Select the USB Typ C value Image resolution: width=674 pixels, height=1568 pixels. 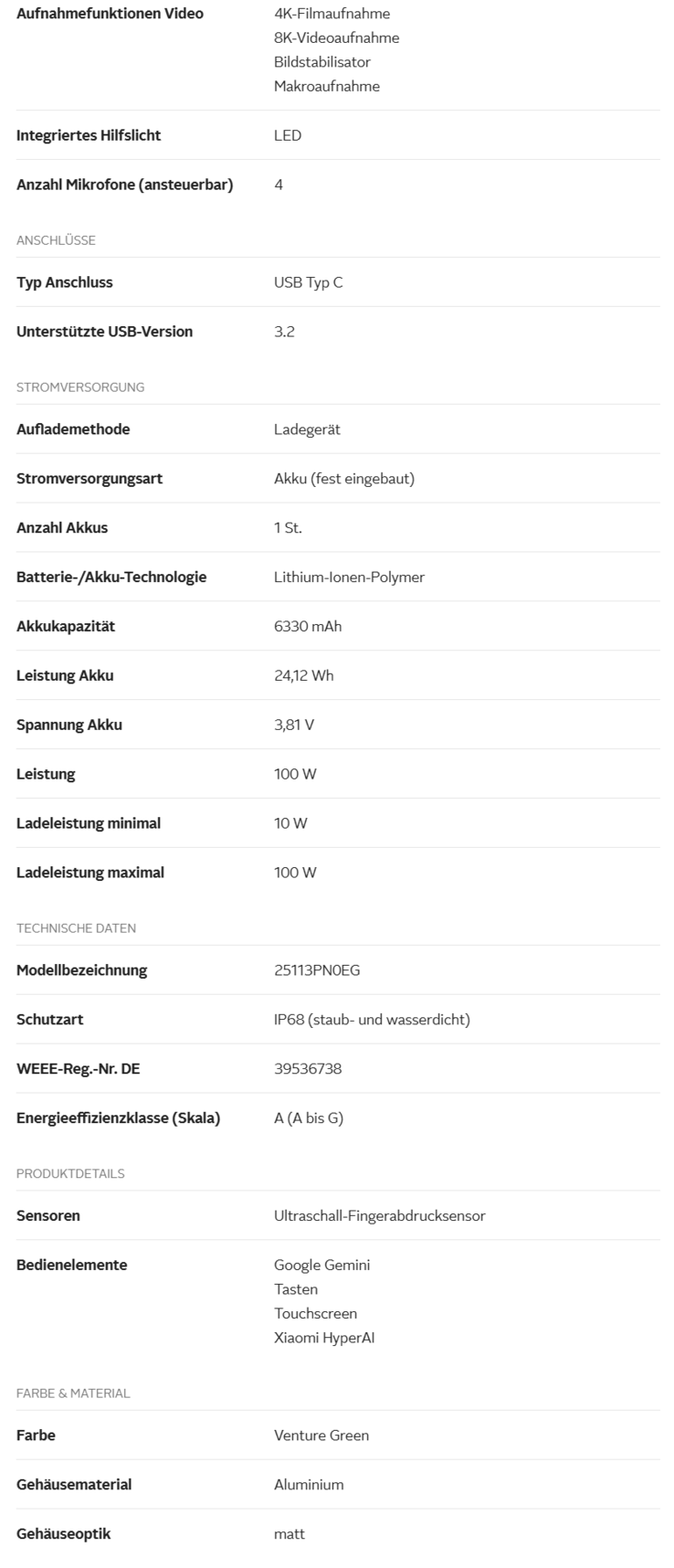coord(308,282)
